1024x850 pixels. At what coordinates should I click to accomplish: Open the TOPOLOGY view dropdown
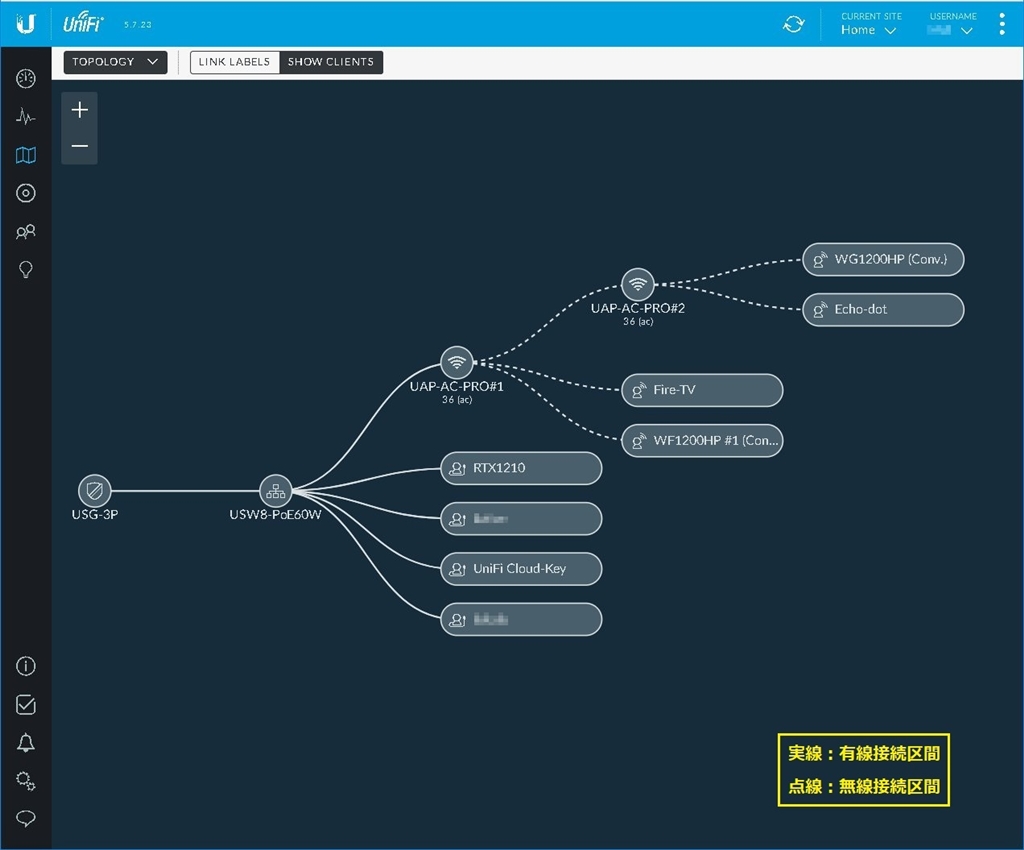116,62
